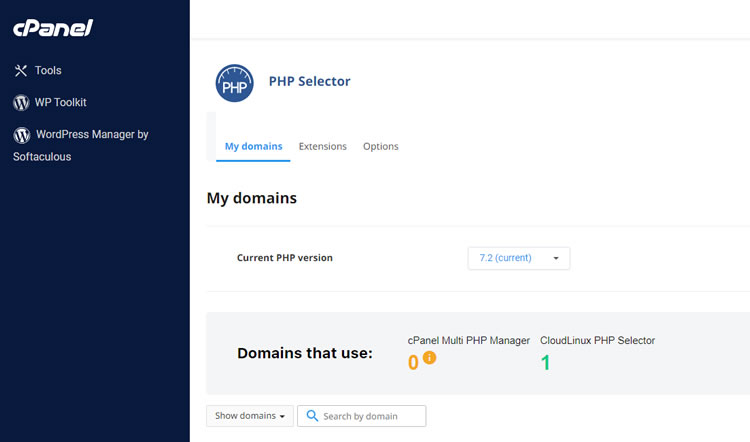Open the 7.2 (current) PHP version dropdown

[519, 258]
